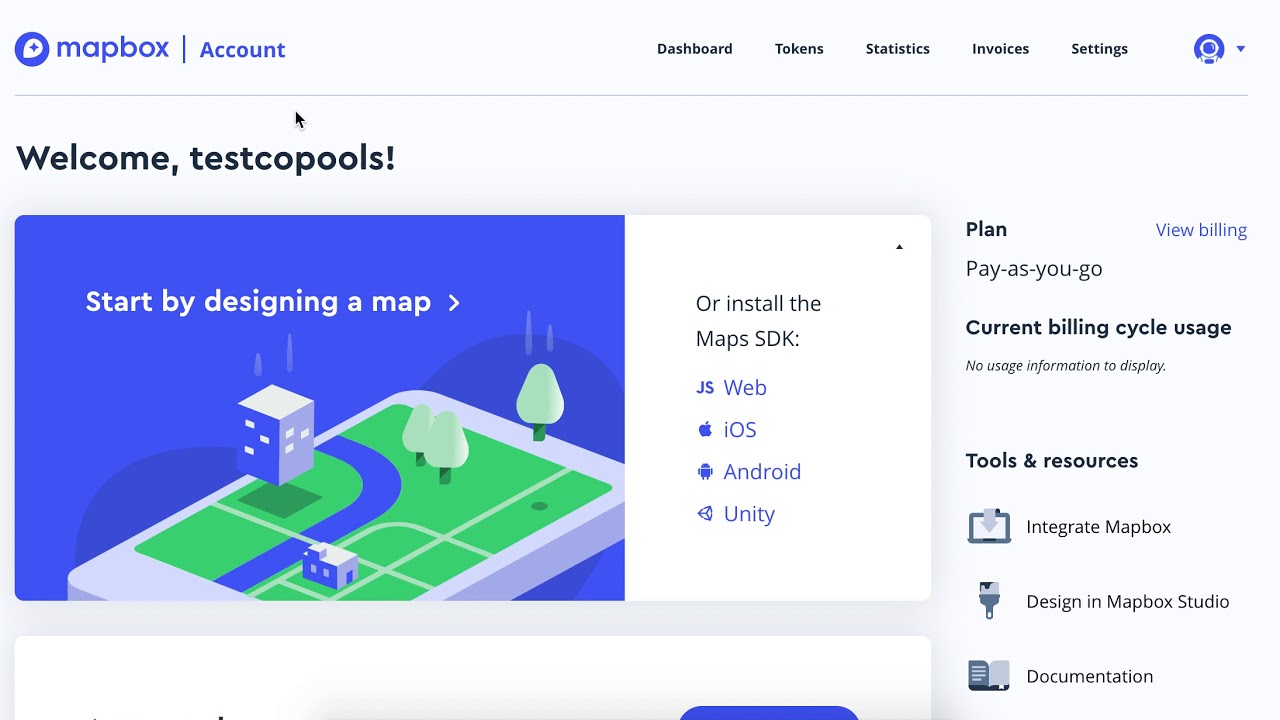
Task: Click the Unity icon
Action: (705, 513)
